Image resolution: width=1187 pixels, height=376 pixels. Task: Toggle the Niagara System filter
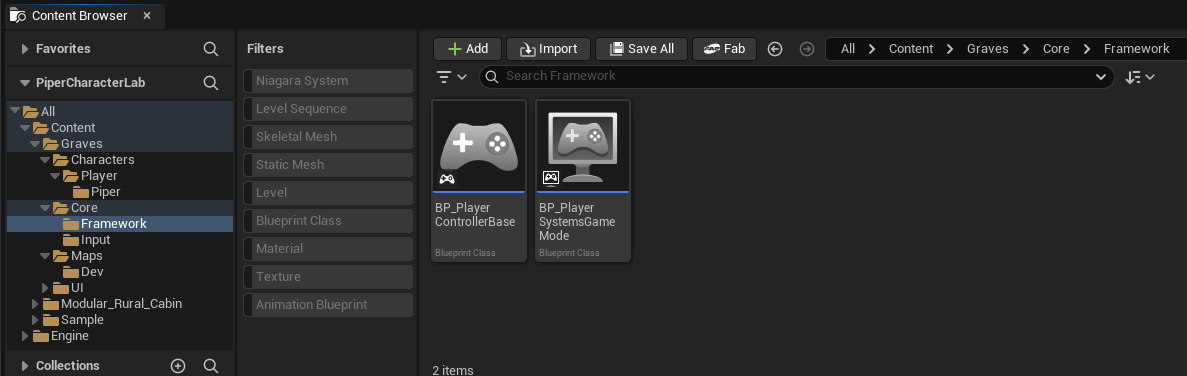pyautogui.click(x=329, y=81)
